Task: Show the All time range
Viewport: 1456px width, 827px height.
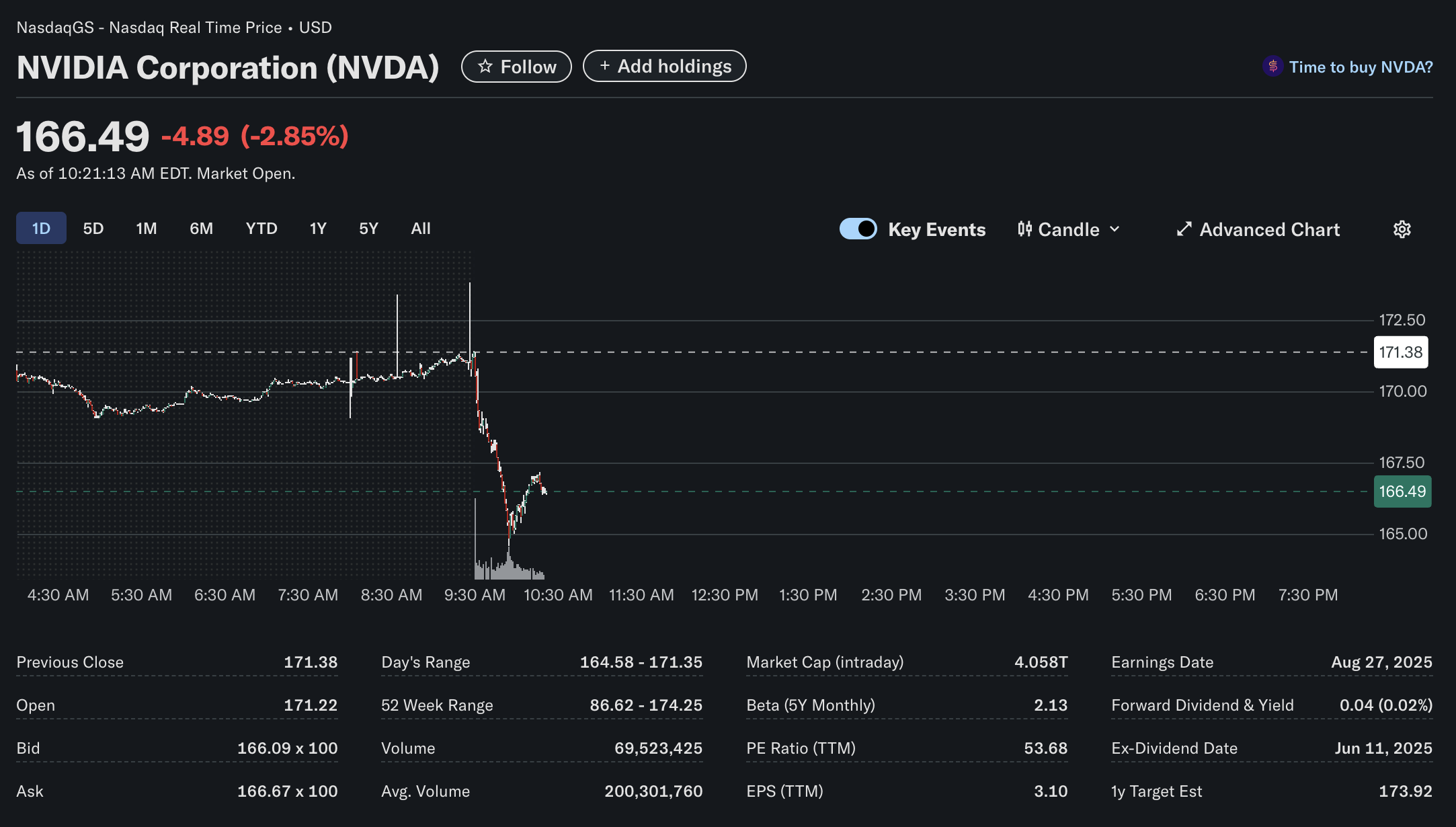Action: [x=421, y=229]
